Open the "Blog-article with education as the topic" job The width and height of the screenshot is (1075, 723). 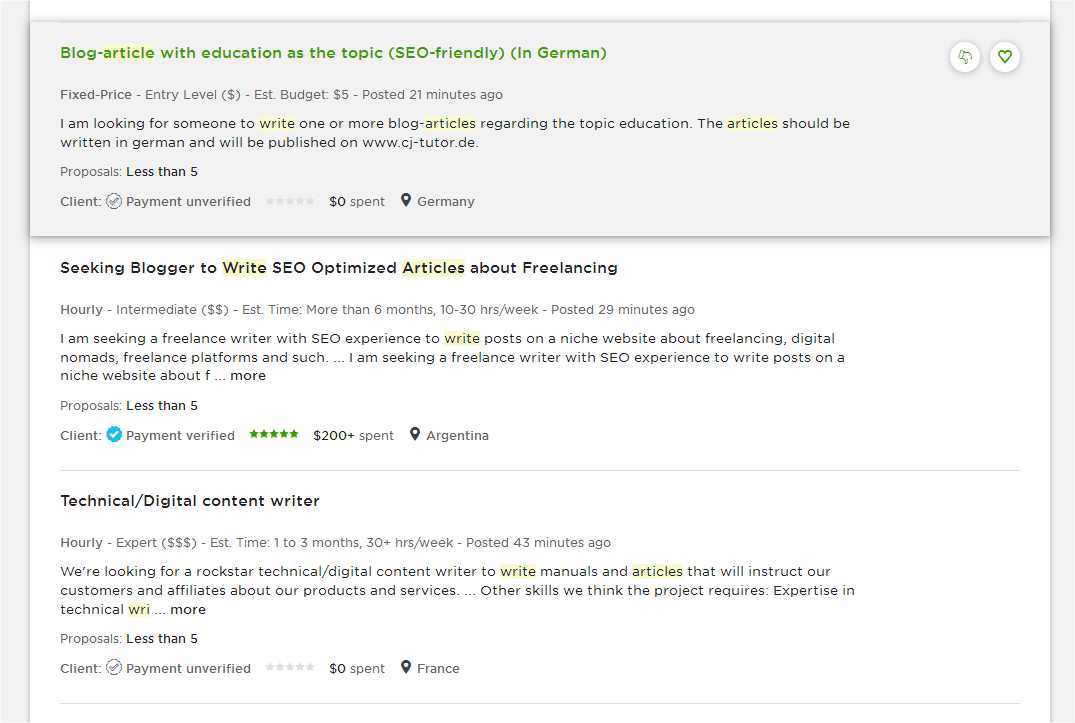[333, 53]
